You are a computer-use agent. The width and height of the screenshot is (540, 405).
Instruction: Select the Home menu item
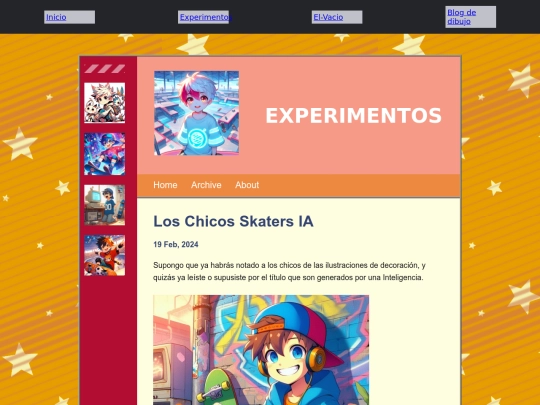click(x=165, y=185)
